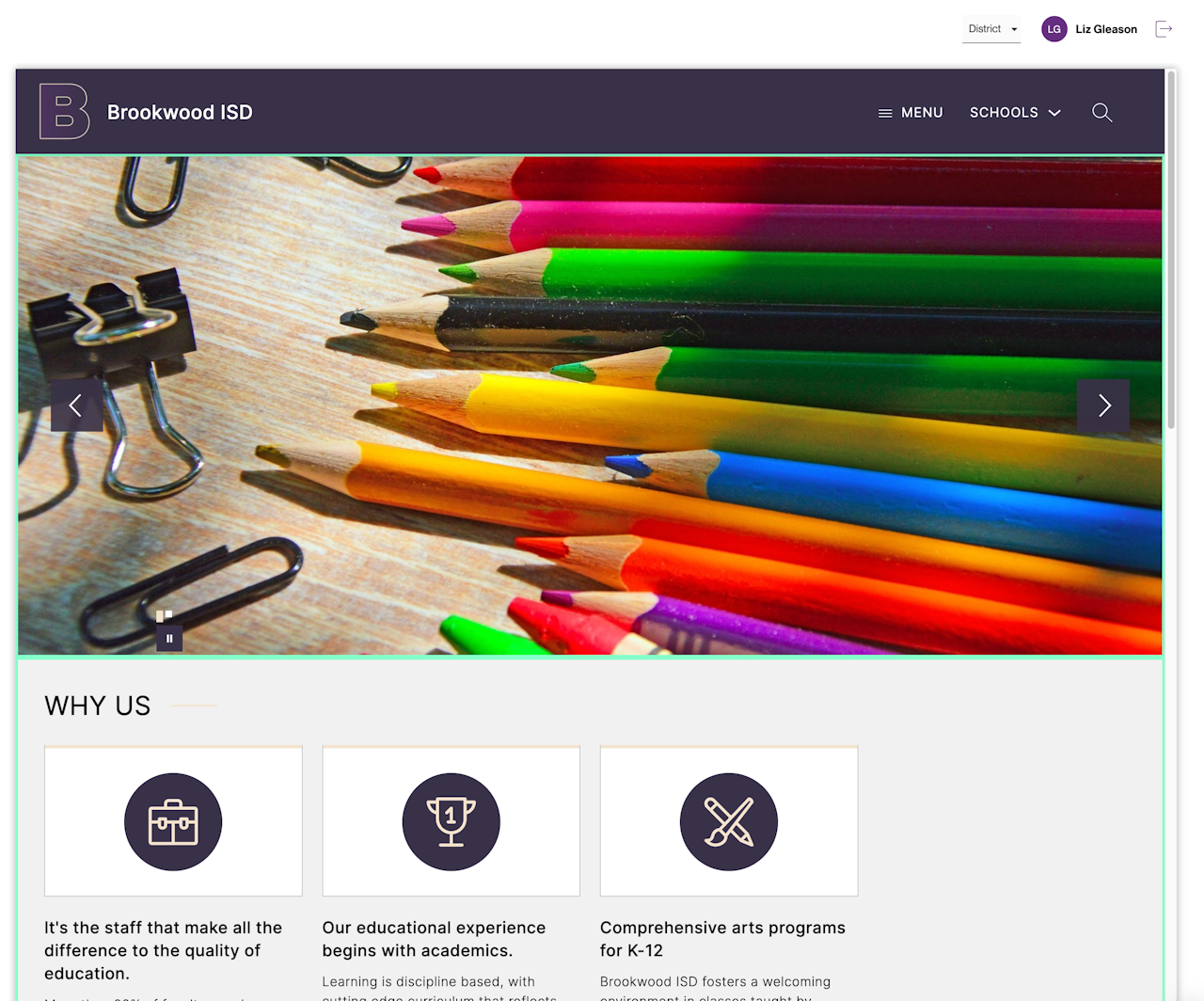Click the page's vertical scrollbar thumb
Screen dimensions: 1204x1001
(x=1171, y=249)
